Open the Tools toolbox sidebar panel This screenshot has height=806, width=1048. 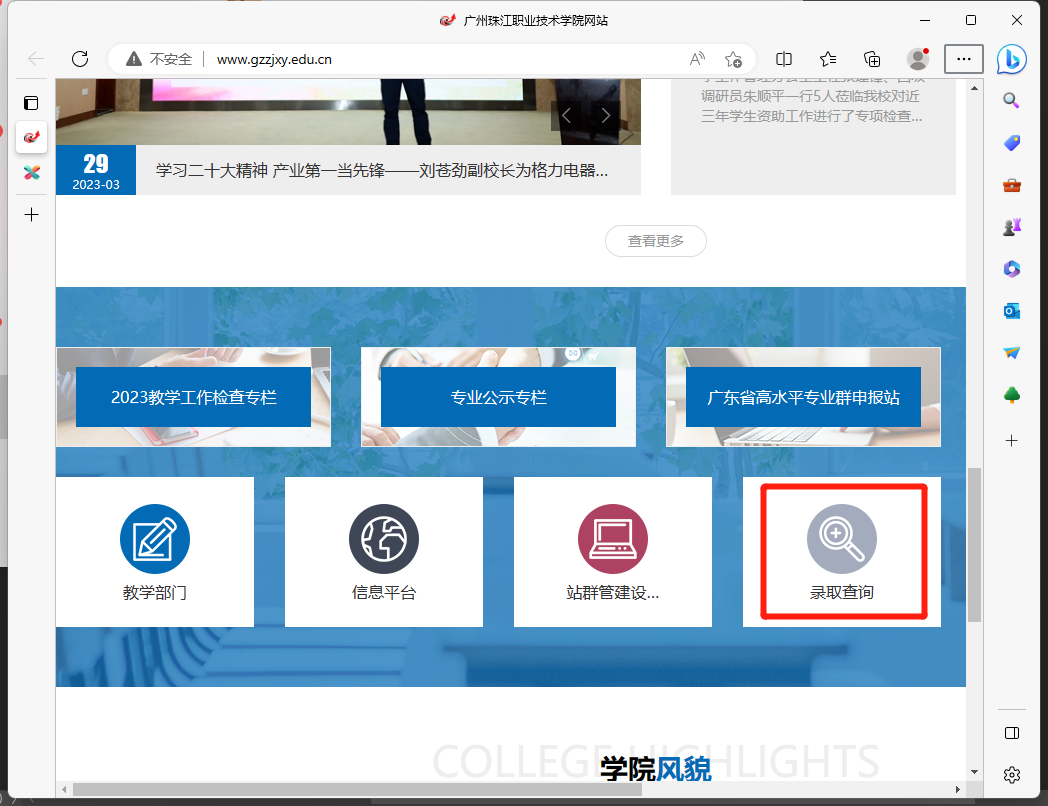1011,184
